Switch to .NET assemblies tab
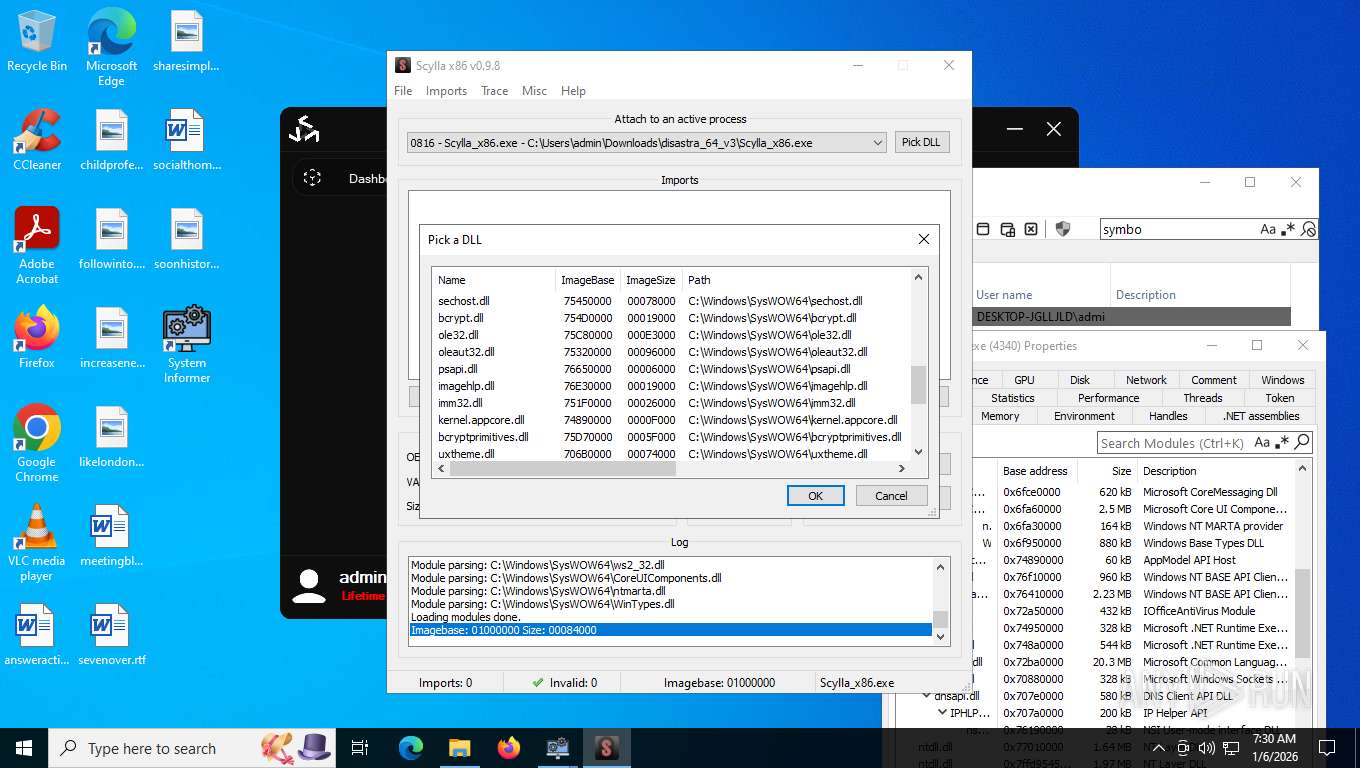The image size is (1360, 768). coord(1261,416)
